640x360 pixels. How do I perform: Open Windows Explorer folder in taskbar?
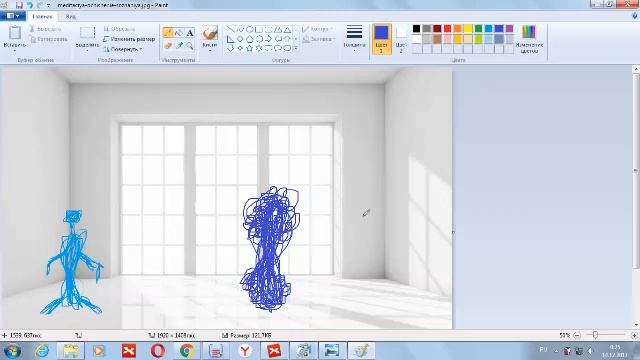click(x=70, y=351)
